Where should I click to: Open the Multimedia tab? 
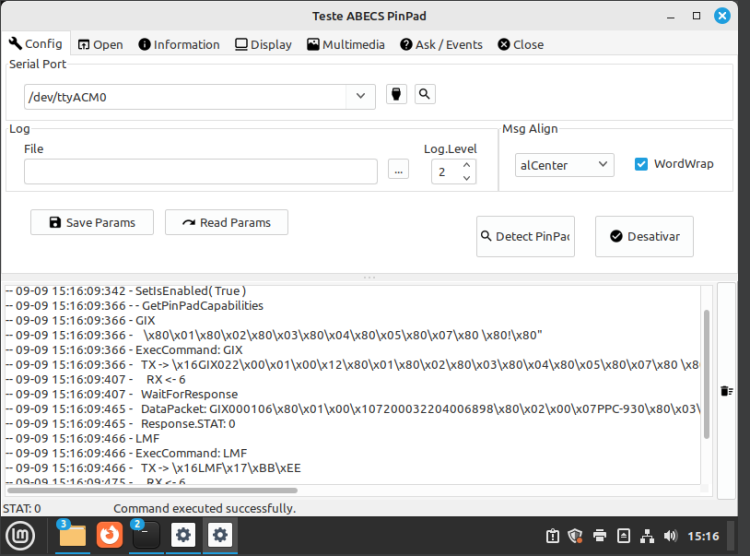(346, 44)
